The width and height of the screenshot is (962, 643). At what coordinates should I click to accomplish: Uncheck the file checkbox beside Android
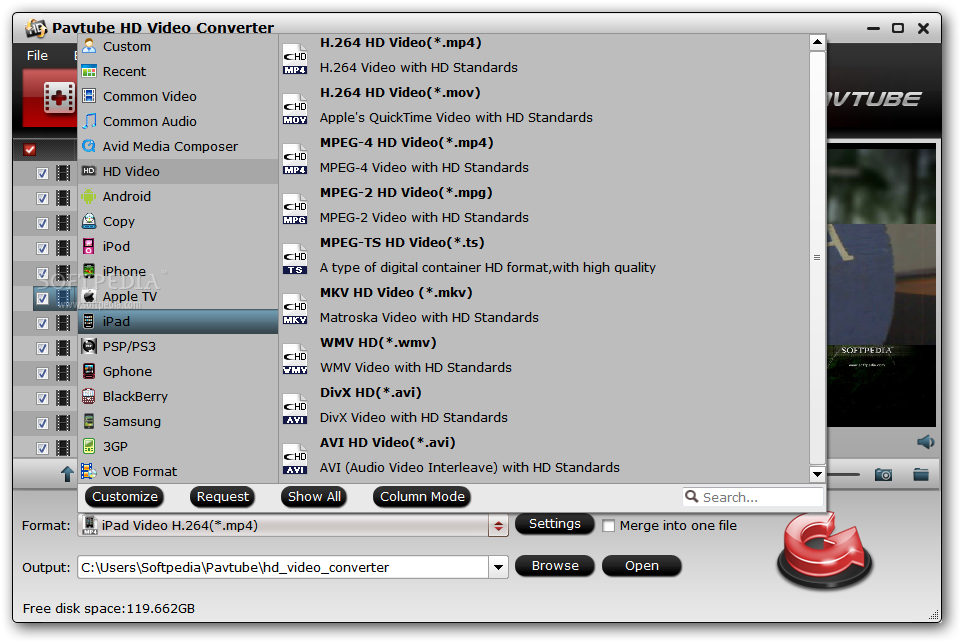point(42,198)
